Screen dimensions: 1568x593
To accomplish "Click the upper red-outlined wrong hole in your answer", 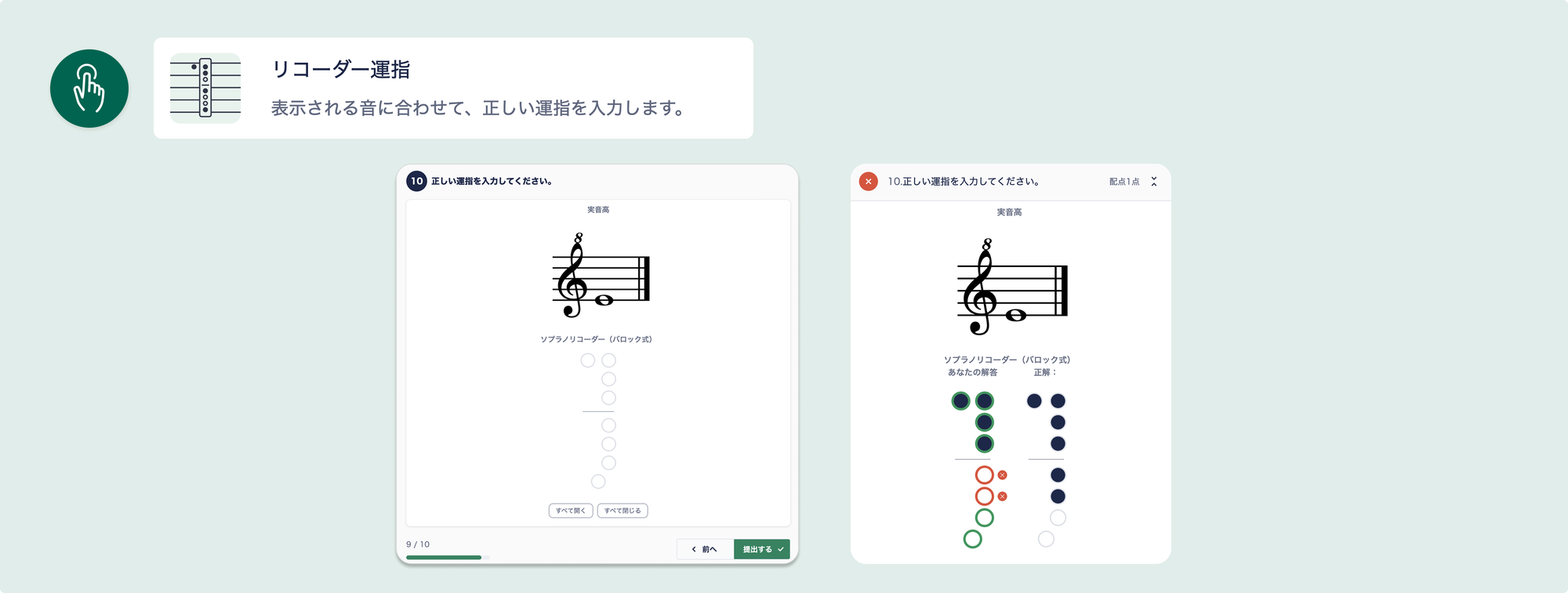I will pyautogui.click(x=985, y=475).
